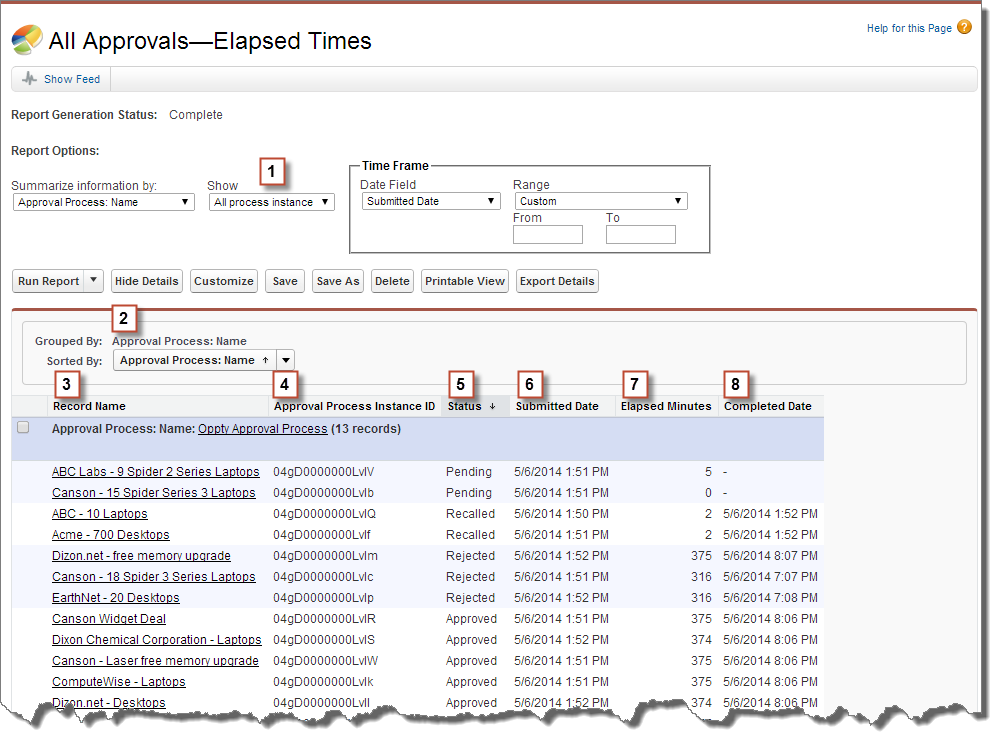Open Canson - 15 Spider Series 3 Laptops
The width and height of the screenshot is (997, 747).
click(x=154, y=493)
